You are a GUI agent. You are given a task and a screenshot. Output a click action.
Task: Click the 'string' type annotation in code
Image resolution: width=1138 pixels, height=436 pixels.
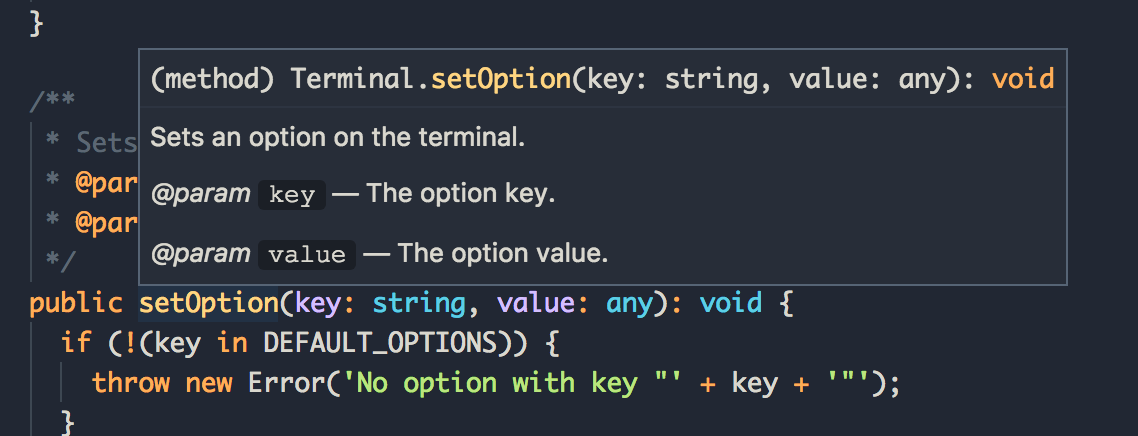[419, 303]
